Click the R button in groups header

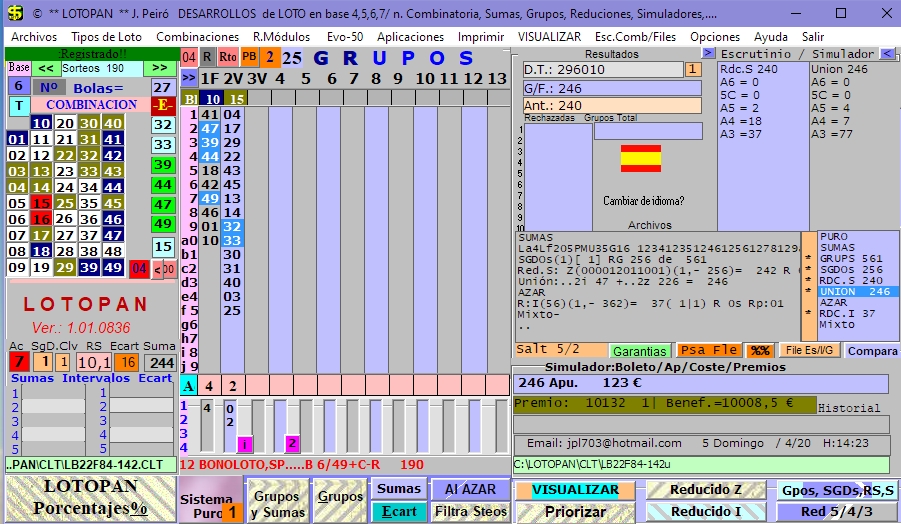click(x=207, y=57)
